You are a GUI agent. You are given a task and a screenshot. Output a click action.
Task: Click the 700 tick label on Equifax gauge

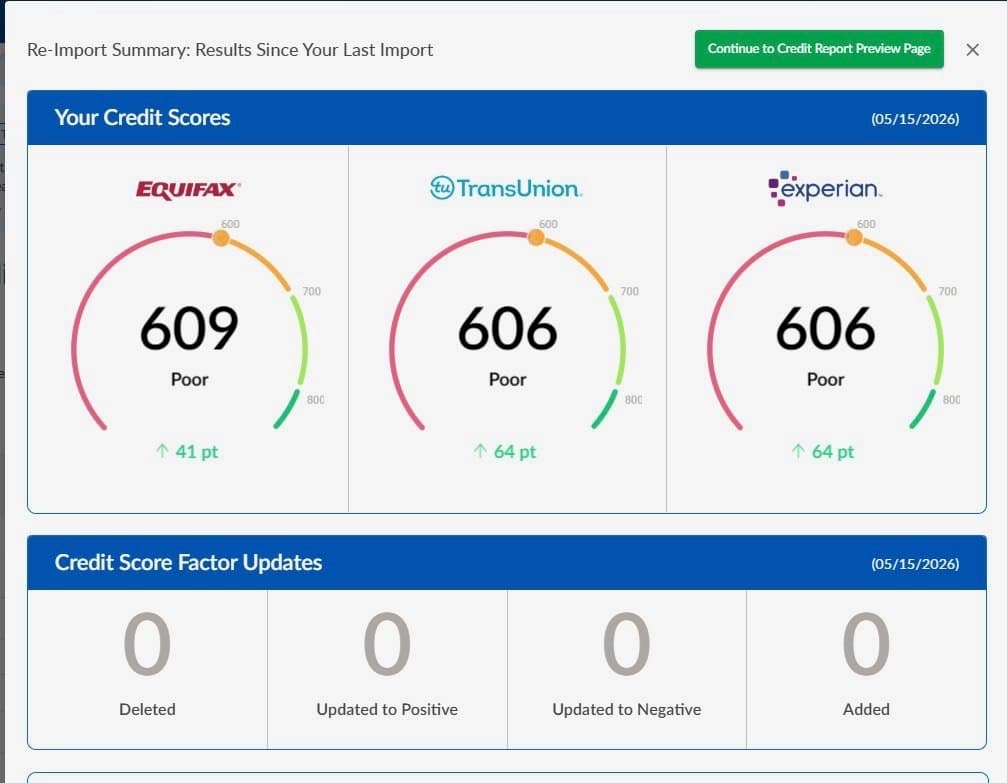[311, 292]
